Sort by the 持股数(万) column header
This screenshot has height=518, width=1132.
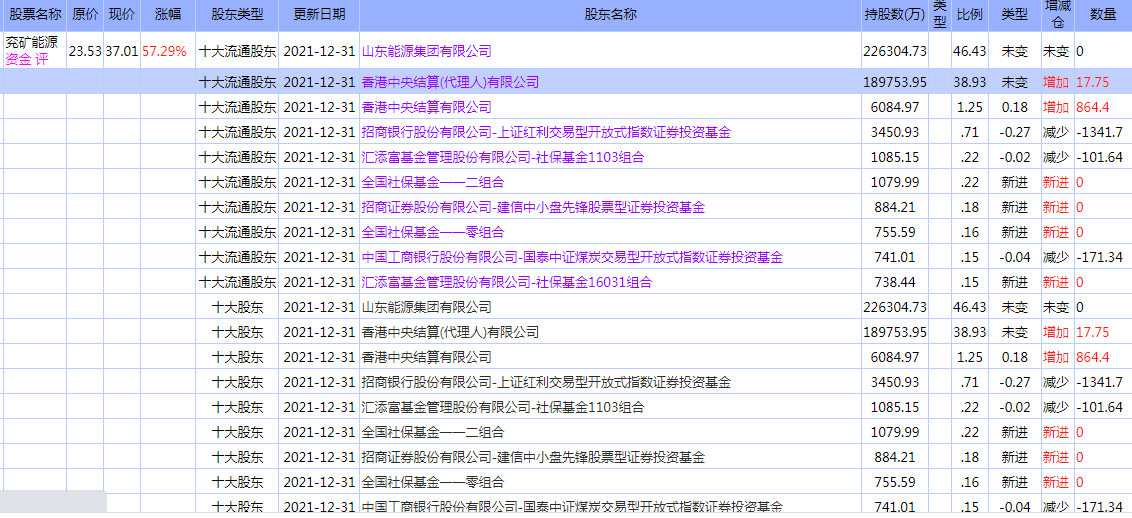[894, 14]
